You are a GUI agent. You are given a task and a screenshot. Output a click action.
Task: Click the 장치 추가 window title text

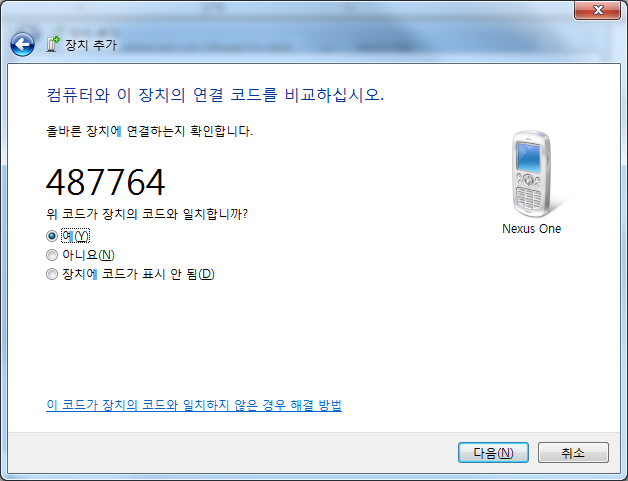[x=91, y=44]
